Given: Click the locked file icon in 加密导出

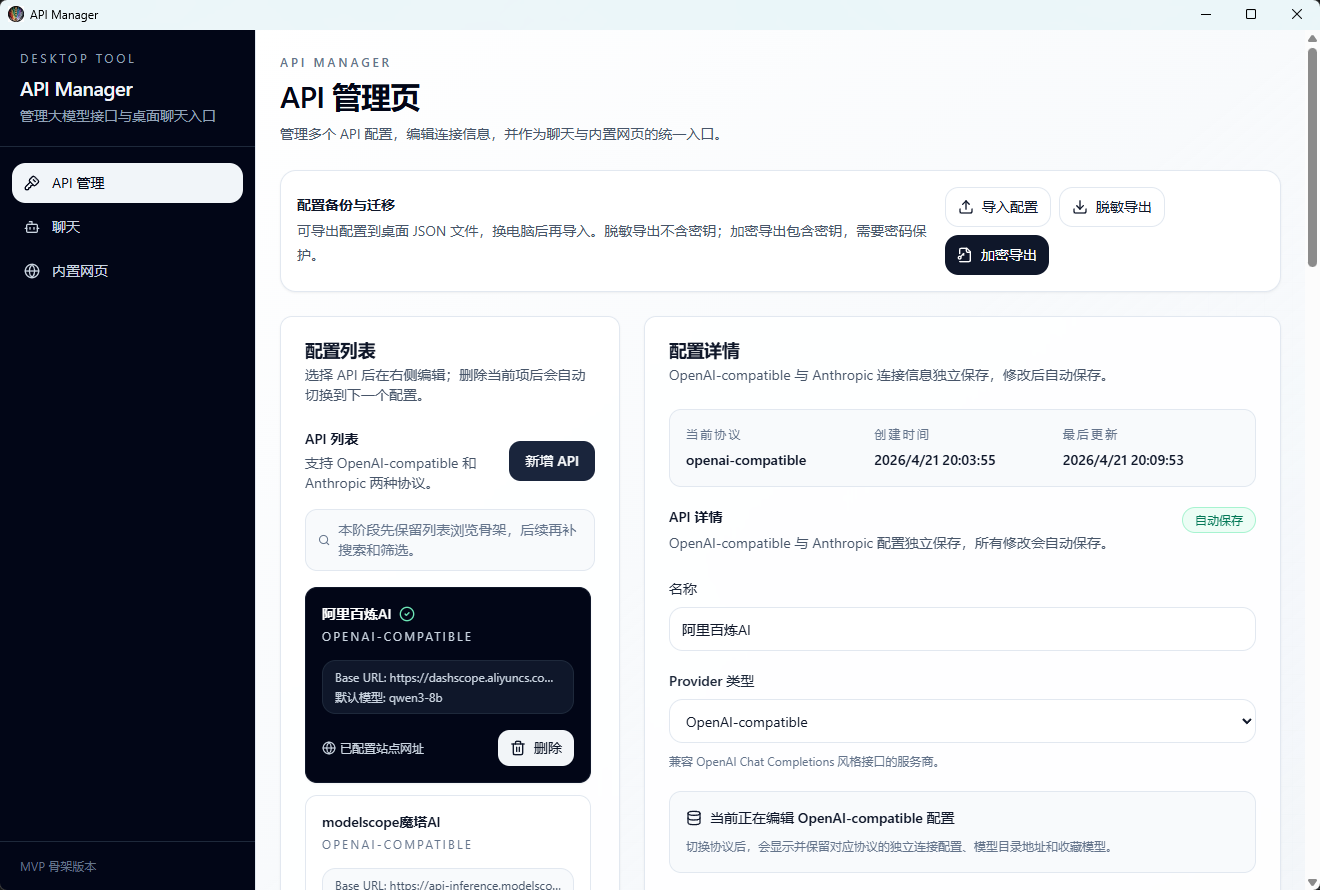Looking at the screenshot, I should [965, 255].
